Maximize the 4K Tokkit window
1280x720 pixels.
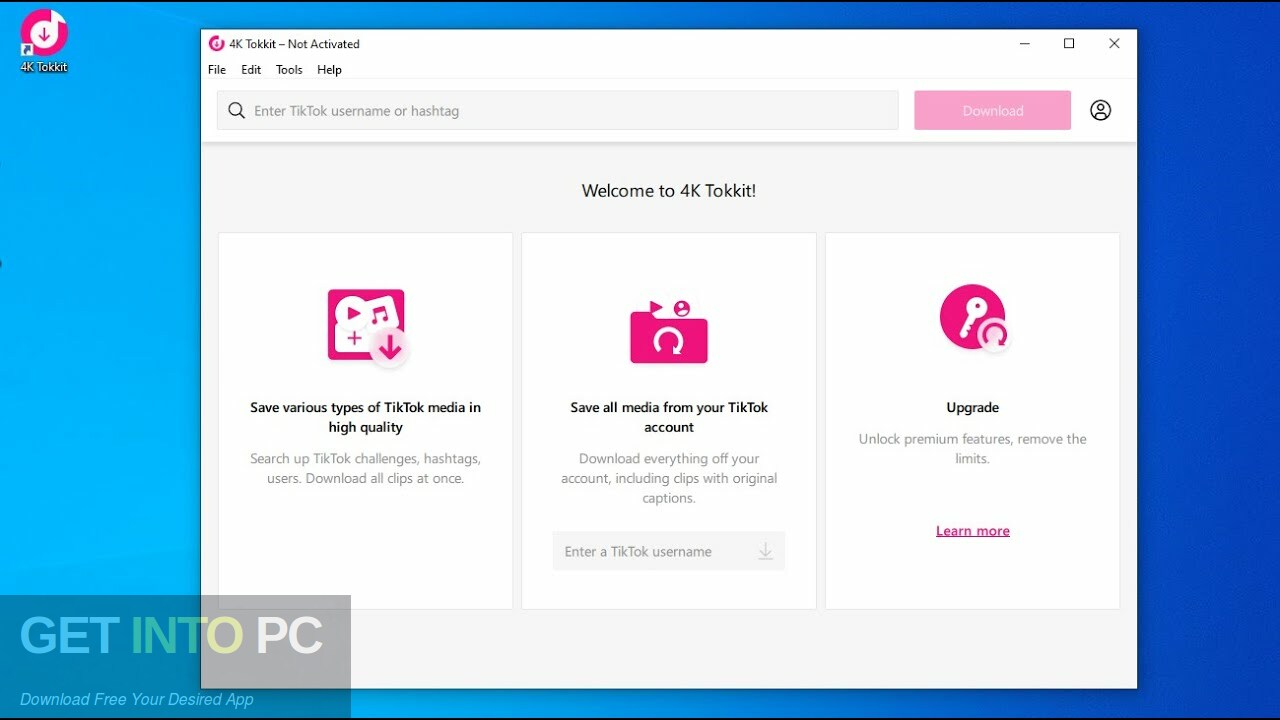click(x=1069, y=43)
